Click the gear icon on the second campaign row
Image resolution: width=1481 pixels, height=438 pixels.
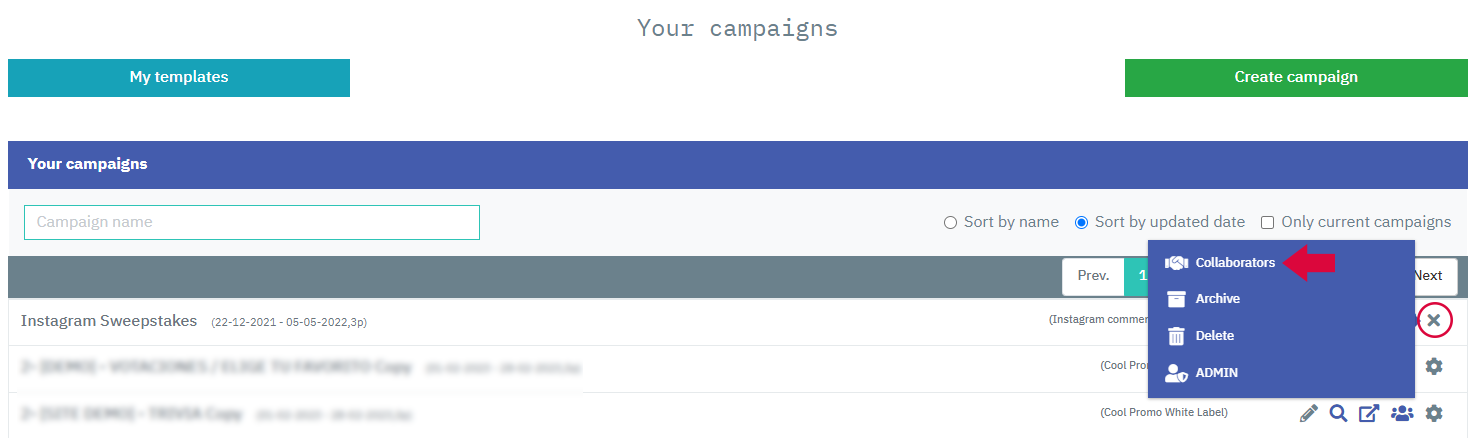(1434, 366)
